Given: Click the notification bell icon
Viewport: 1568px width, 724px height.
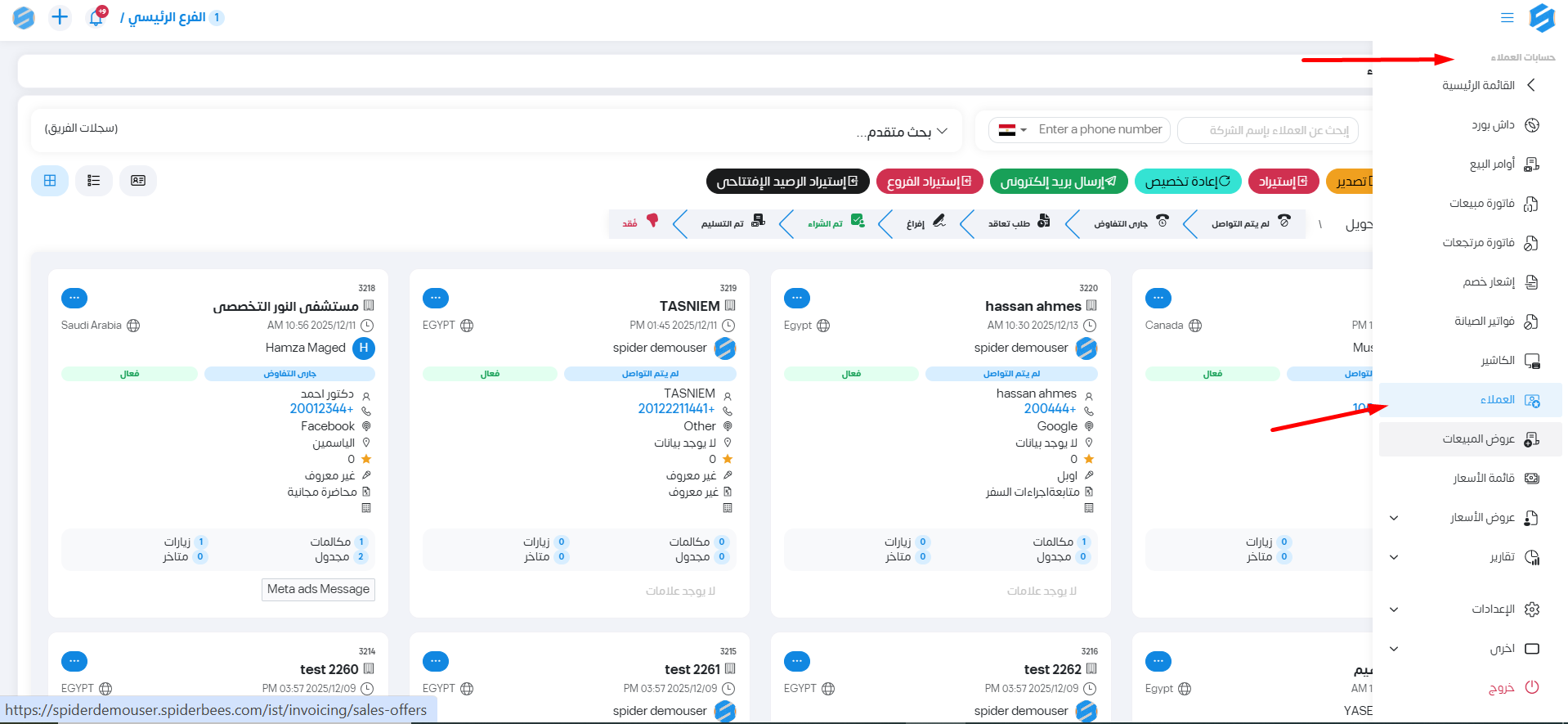Looking at the screenshot, I should click(x=96, y=17).
